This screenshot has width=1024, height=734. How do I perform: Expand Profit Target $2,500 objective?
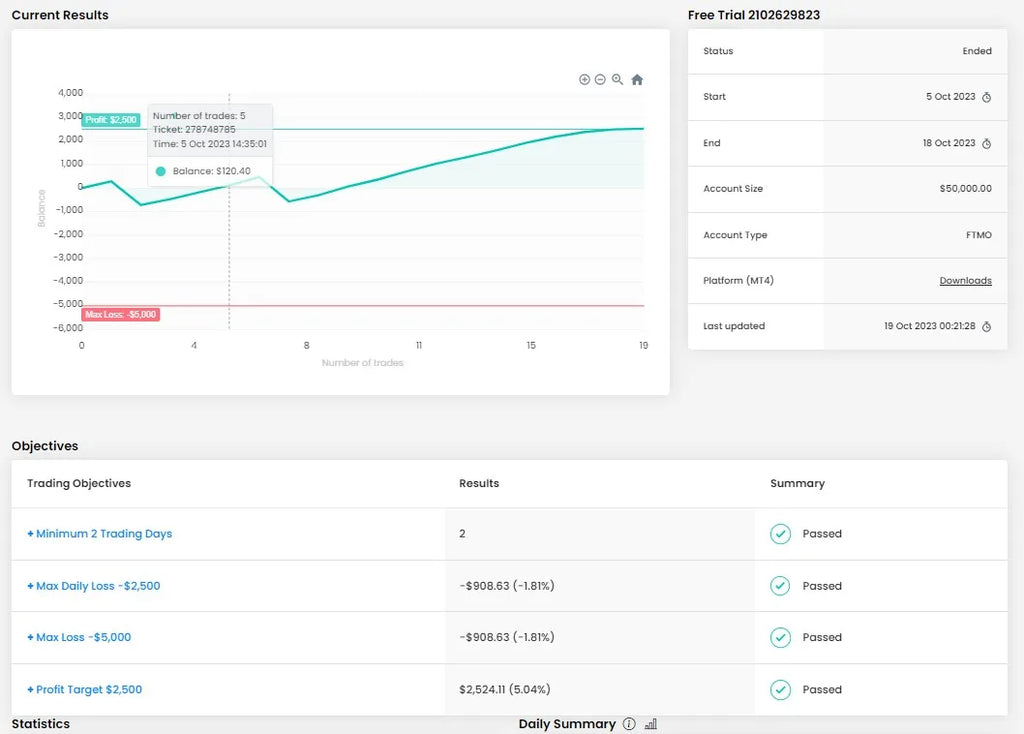84,689
